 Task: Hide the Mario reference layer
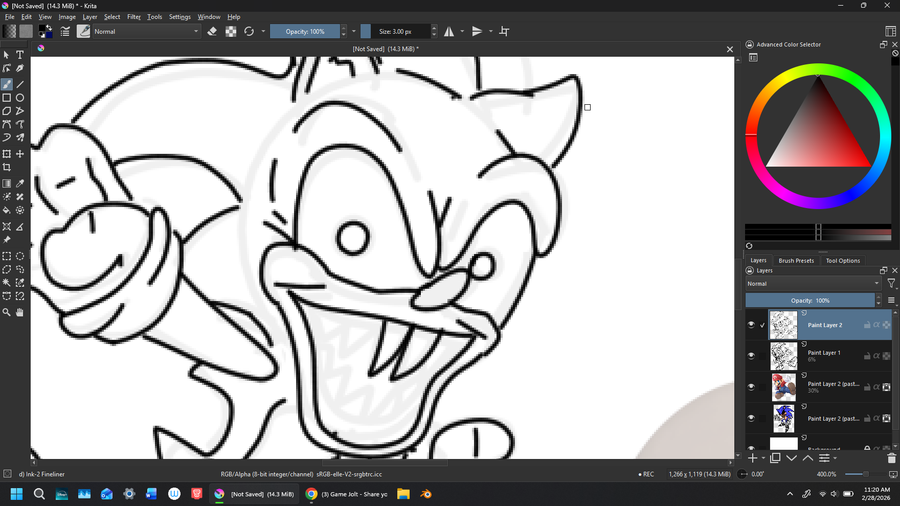pos(751,387)
